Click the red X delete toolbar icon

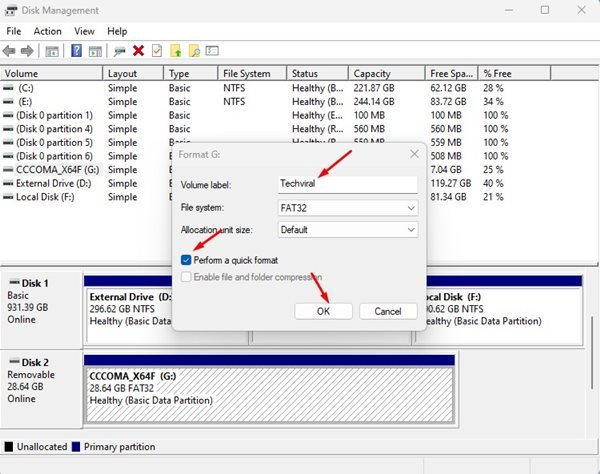pyautogui.click(x=138, y=51)
